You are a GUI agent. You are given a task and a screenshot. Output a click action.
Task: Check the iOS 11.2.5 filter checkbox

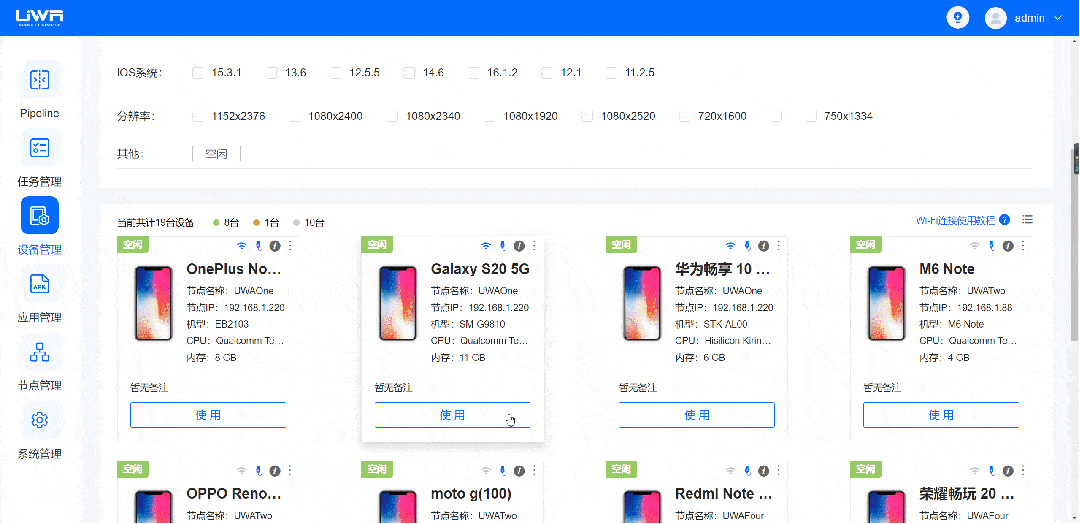(x=612, y=72)
